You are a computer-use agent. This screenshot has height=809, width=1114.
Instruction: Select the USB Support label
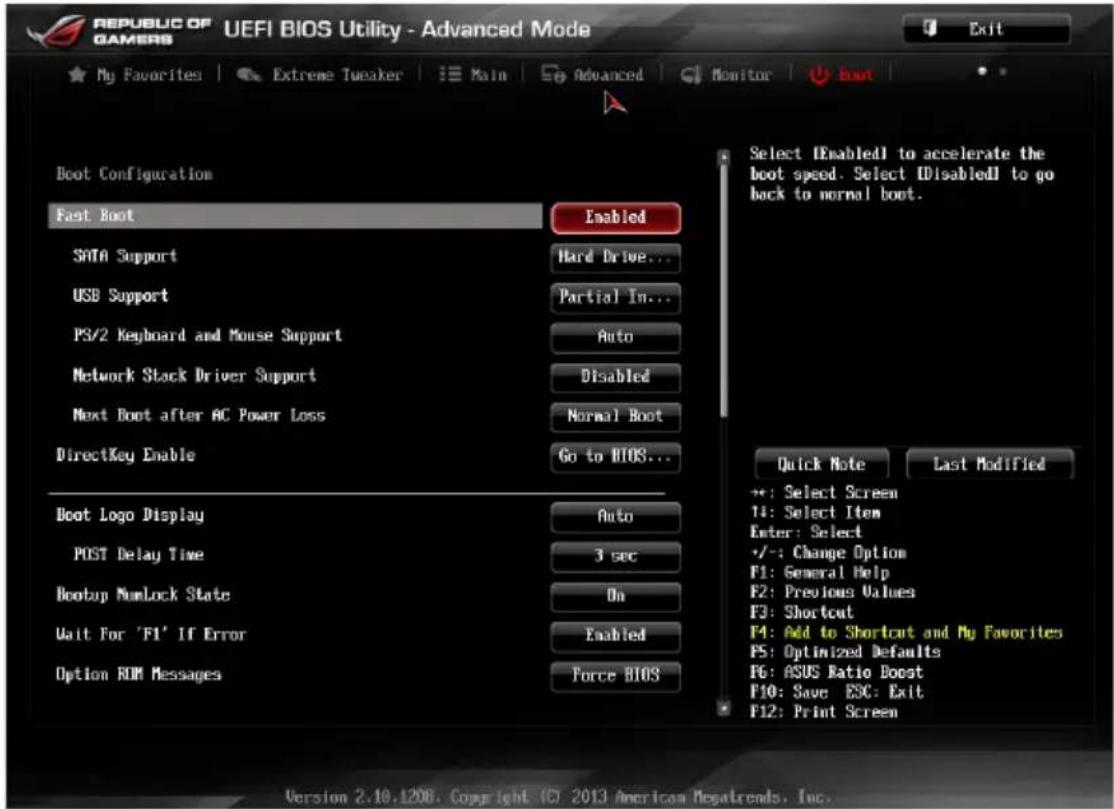[x=120, y=296]
